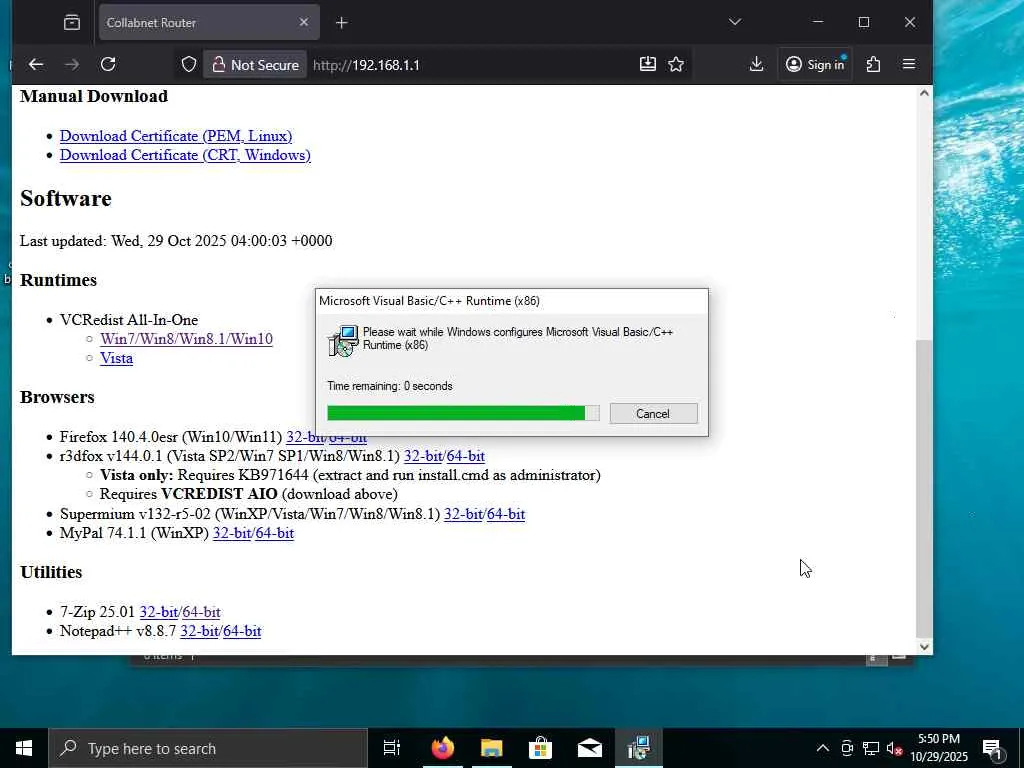Save page to Pocket icon
This screenshot has height=768, width=1024.
point(647,64)
